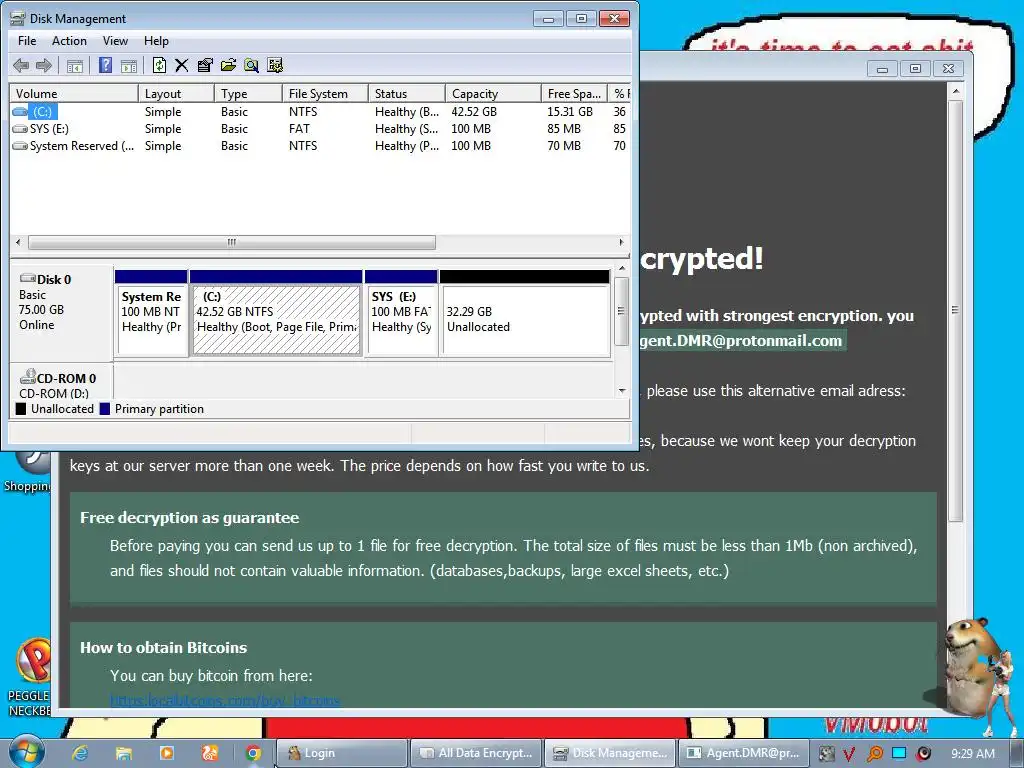The image size is (1024, 768).
Task: Click the left arrow of the volume list scrollbar
Action: tap(18, 242)
